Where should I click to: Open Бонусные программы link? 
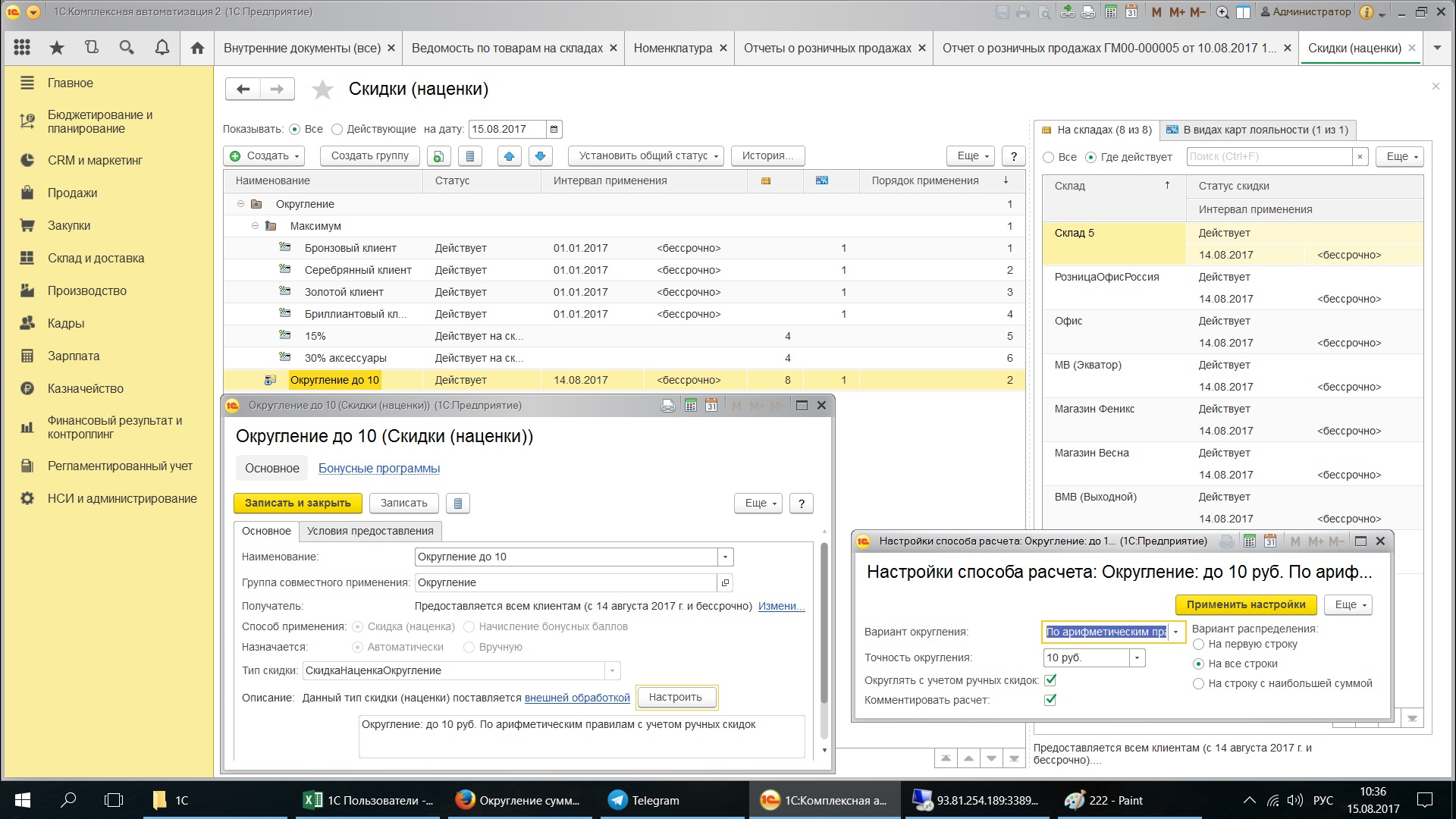[379, 469]
